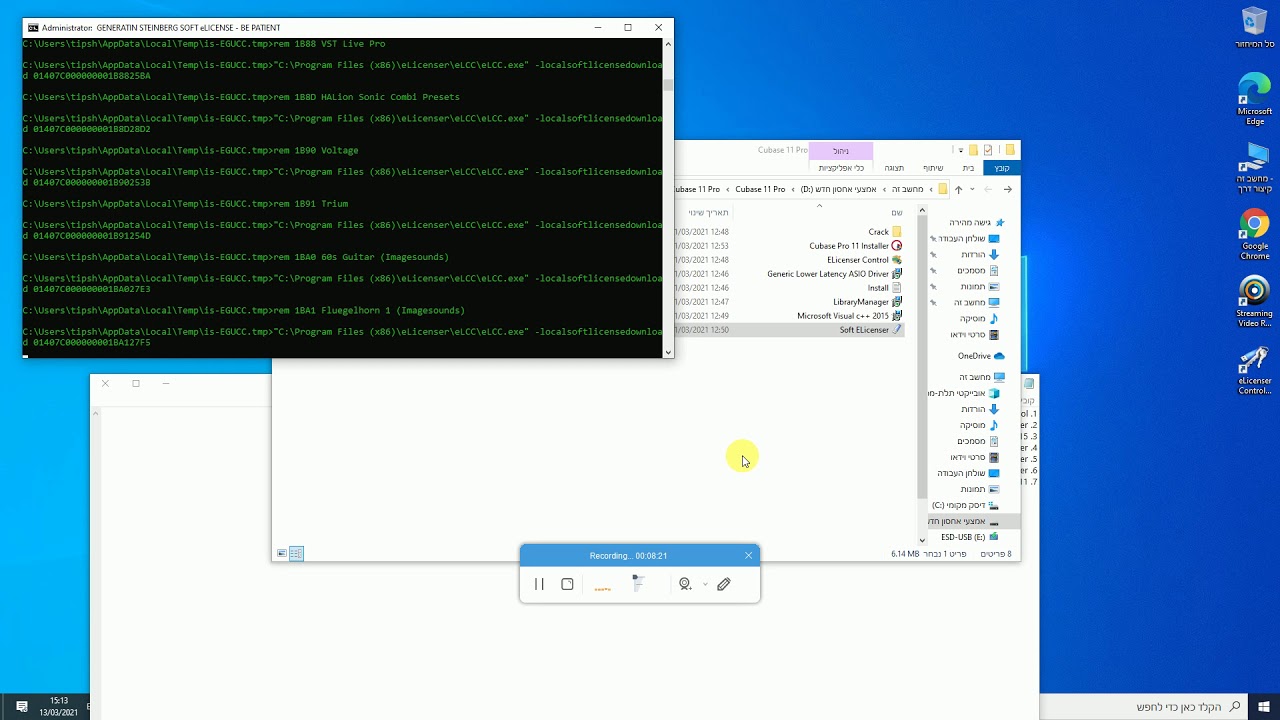
Task: Open the בית (Home) ribbon tab
Action: click(x=968, y=168)
